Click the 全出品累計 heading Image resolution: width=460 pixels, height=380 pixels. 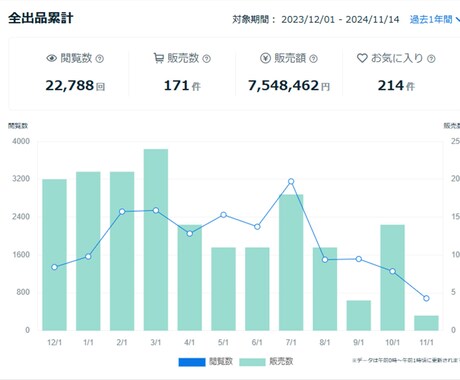click(x=41, y=18)
